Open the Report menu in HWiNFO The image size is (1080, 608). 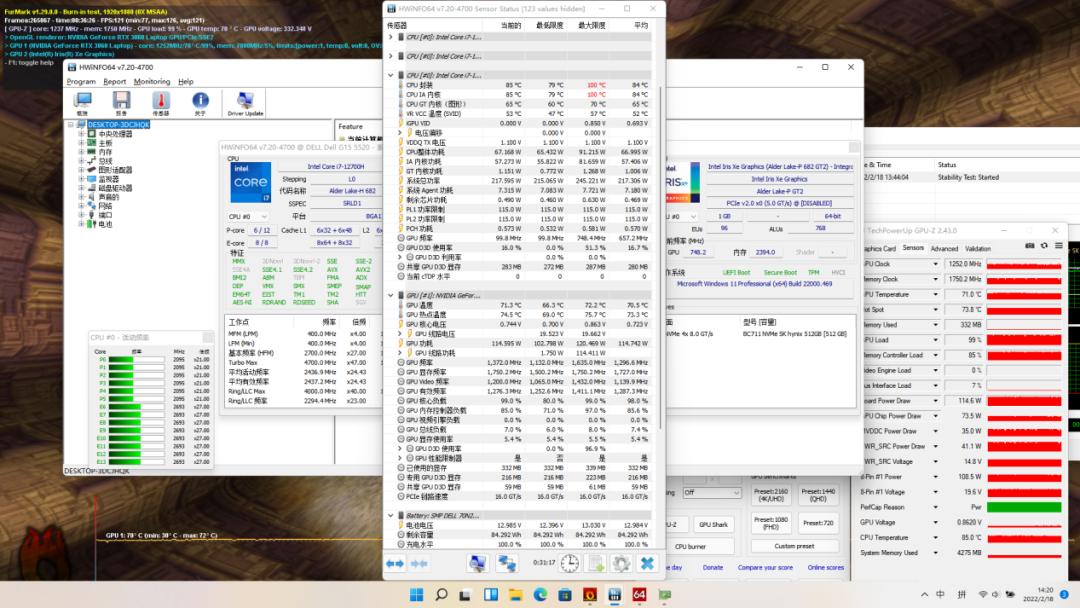[x=115, y=82]
